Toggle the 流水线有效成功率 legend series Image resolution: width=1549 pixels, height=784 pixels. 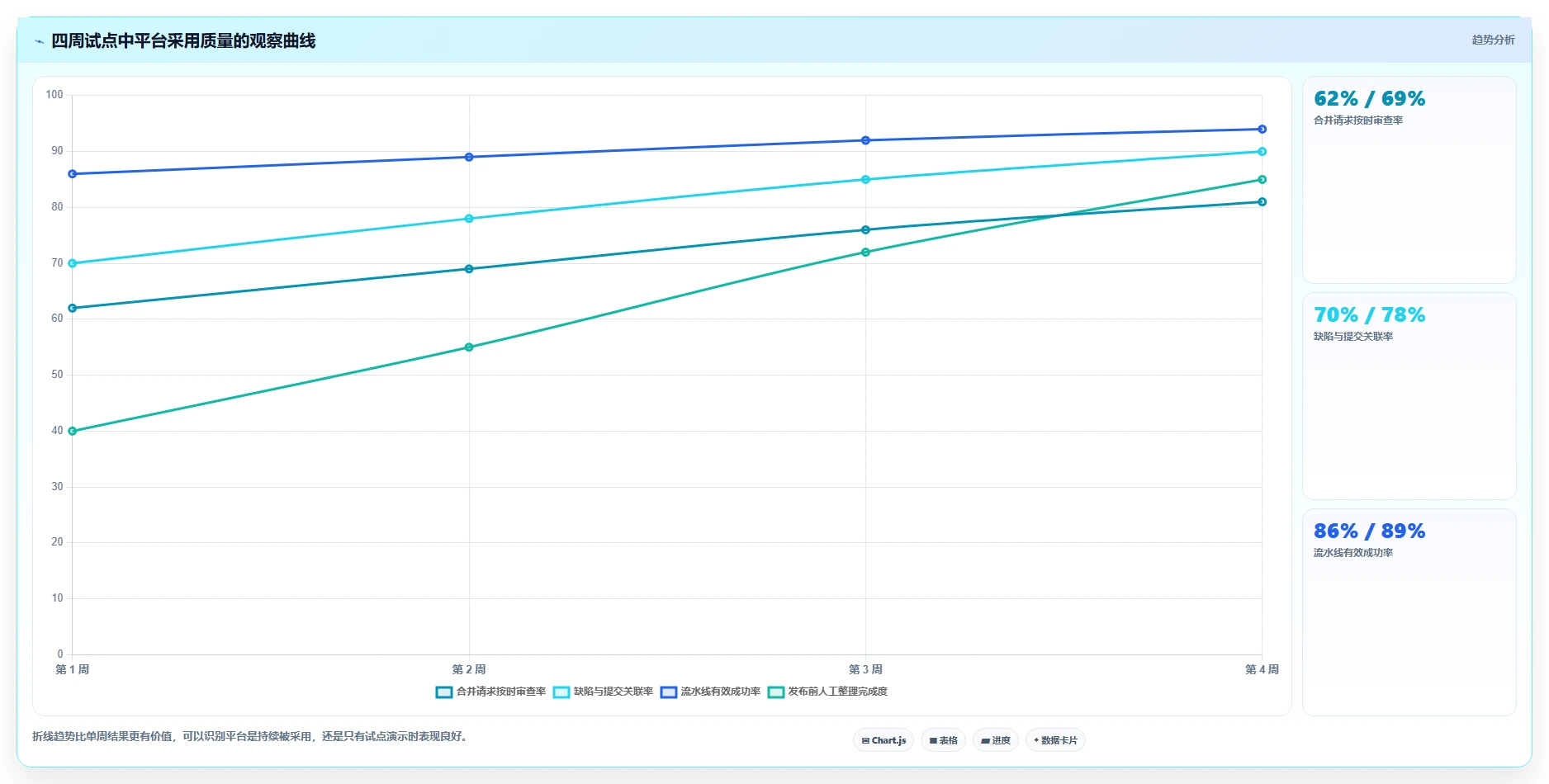(x=710, y=692)
